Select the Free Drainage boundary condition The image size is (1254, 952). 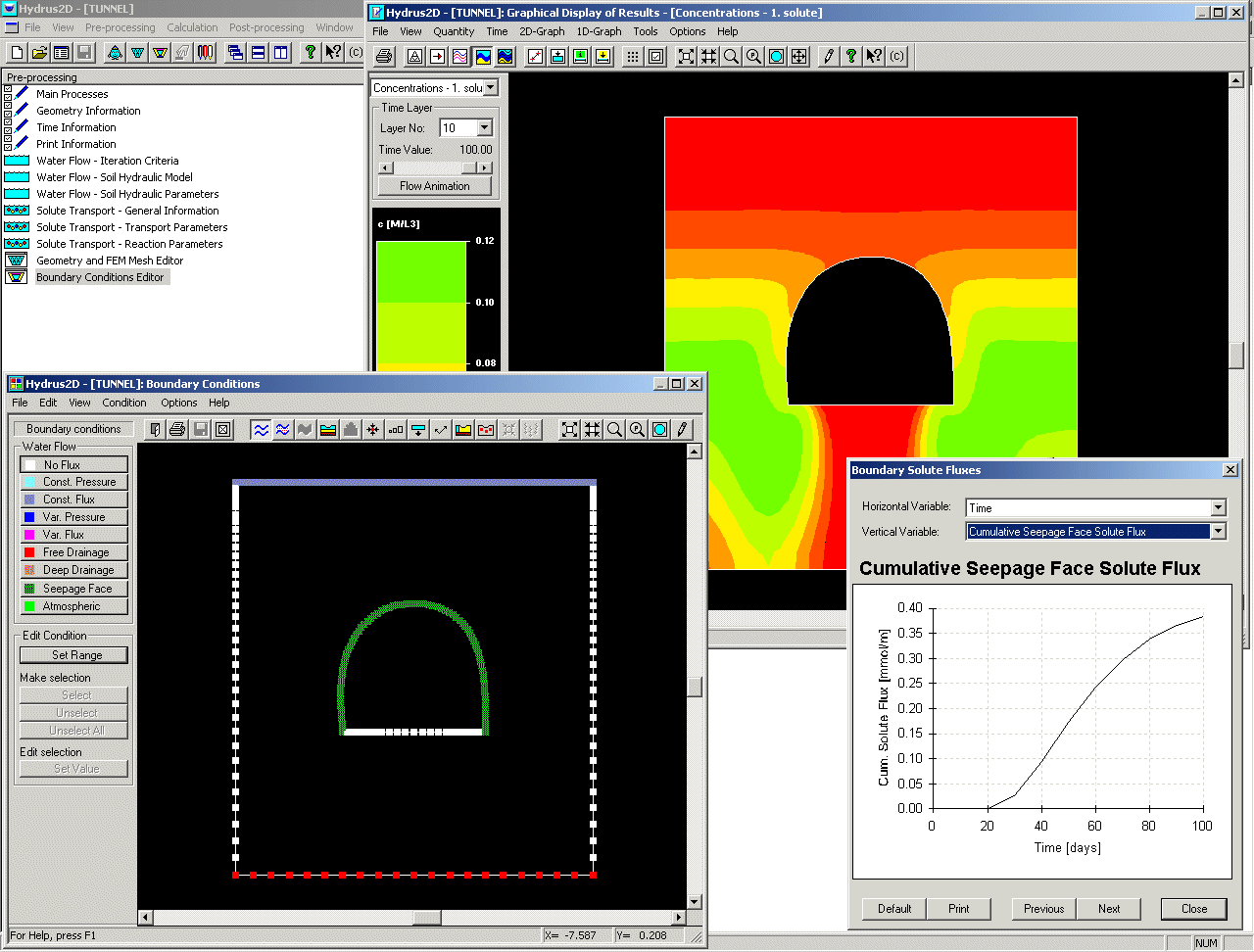pyautogui.click(x=73, y=552)
